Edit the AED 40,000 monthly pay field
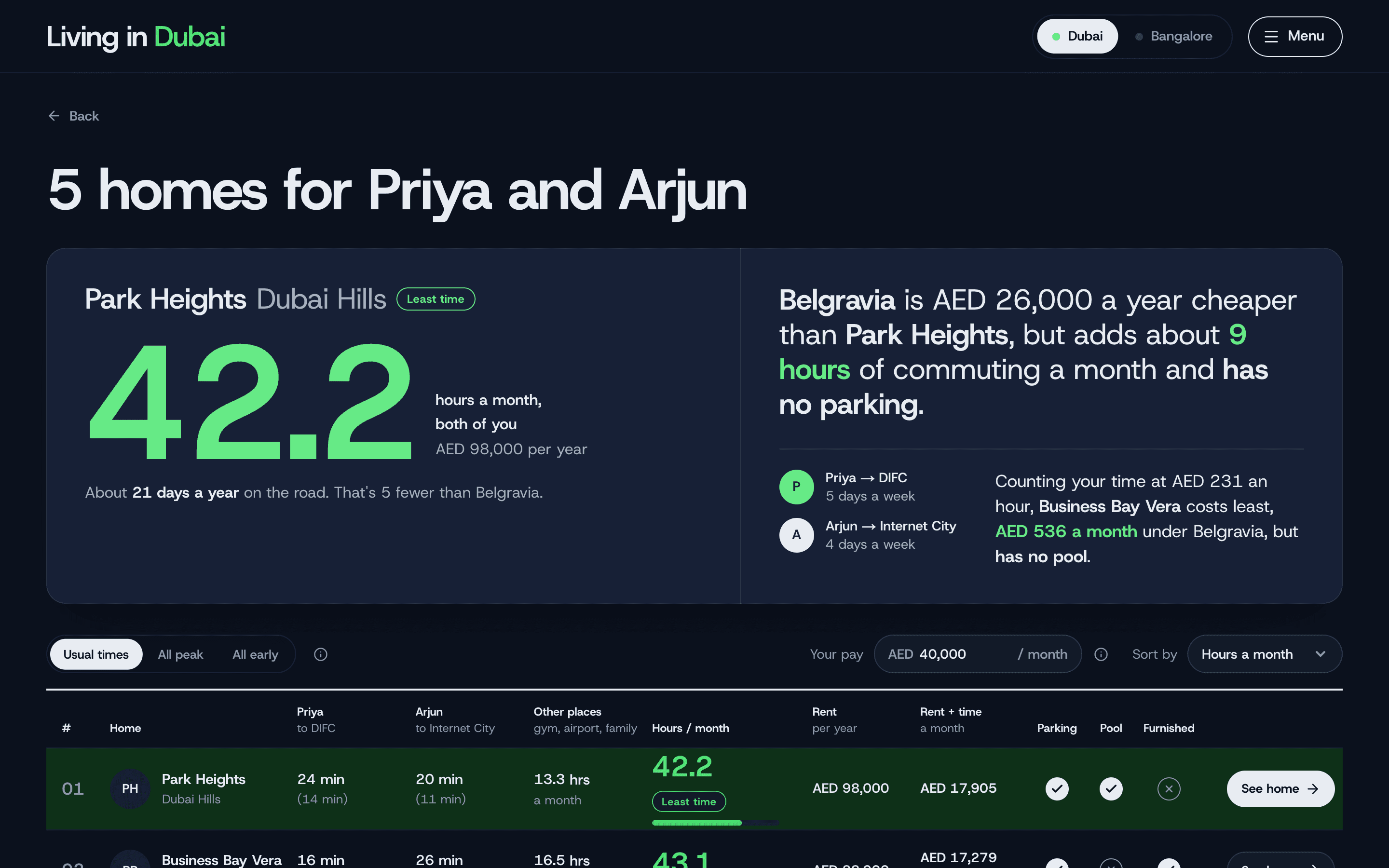 coord(978,654)
